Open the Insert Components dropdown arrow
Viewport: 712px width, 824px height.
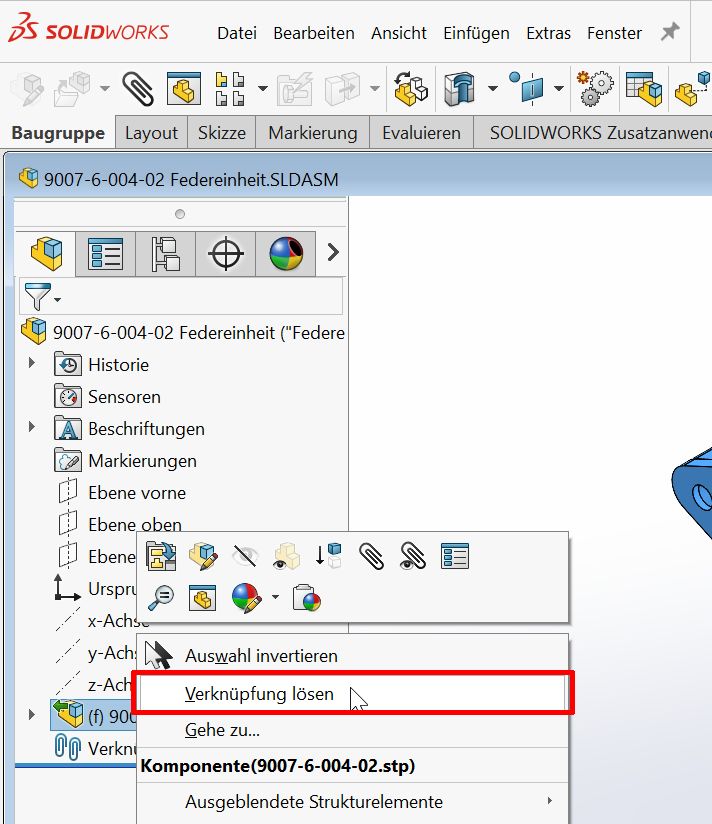pos(105,88)
